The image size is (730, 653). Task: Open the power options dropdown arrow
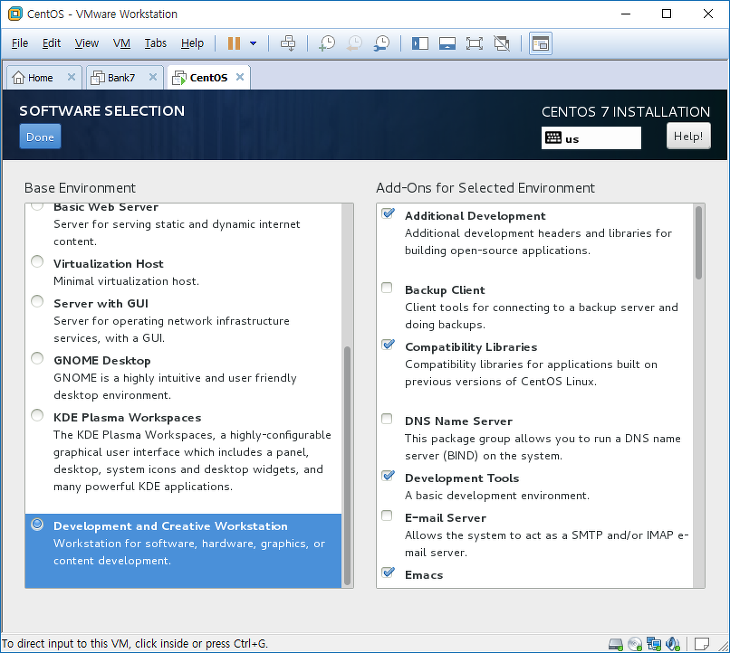253,43
